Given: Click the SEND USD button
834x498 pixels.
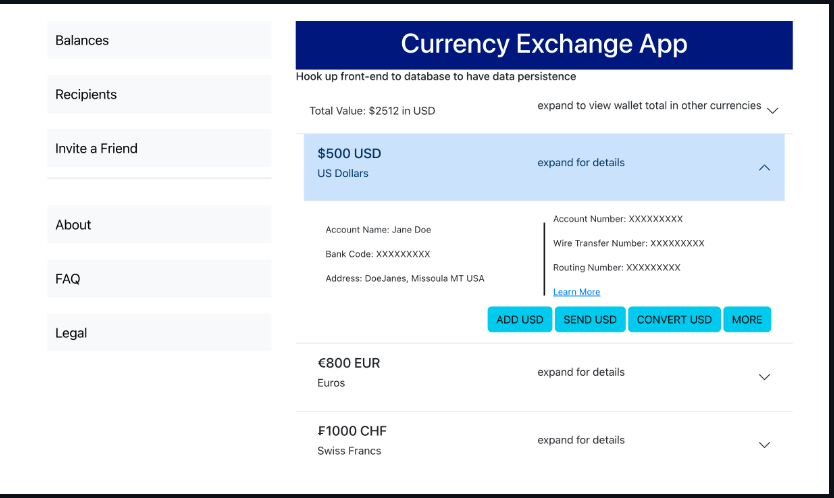Looking at the screenshot, I should (590, 319).
